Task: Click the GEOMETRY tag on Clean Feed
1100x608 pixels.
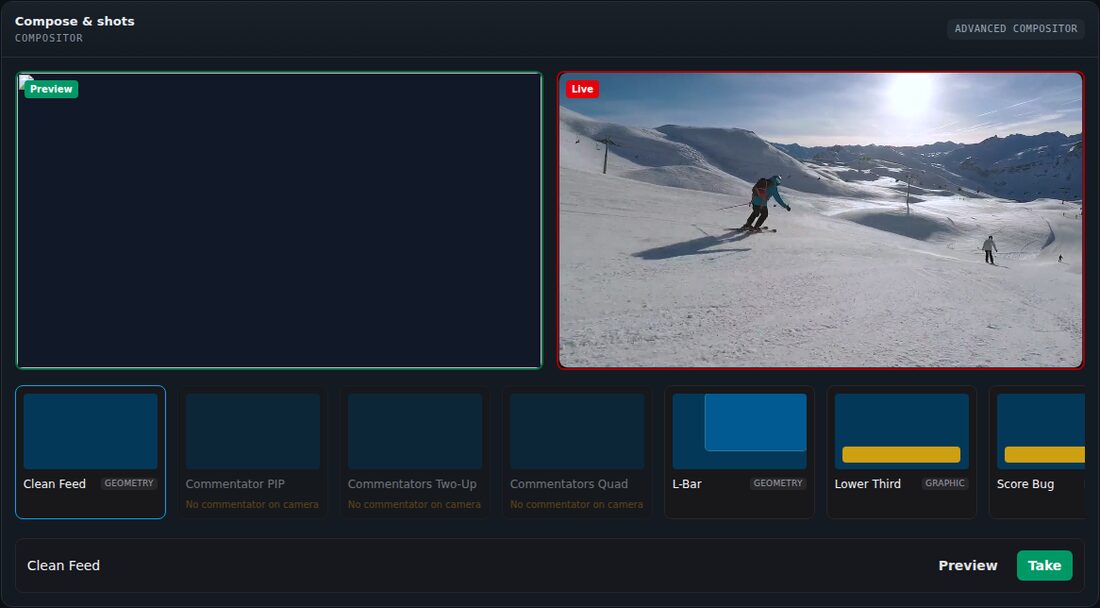Action: coord(128,483)
